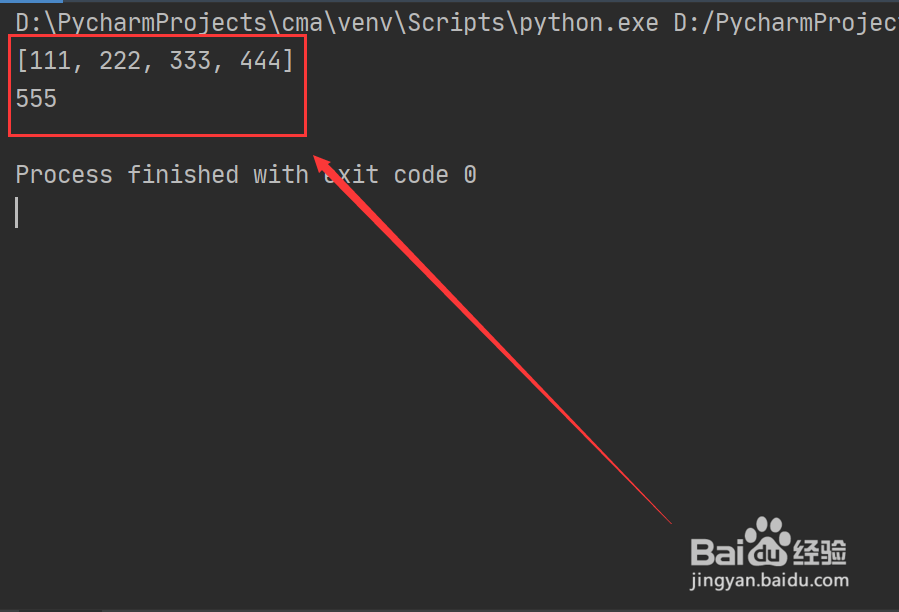Select the number 111 in the list output
899x612 pixels.
[50, 61]
